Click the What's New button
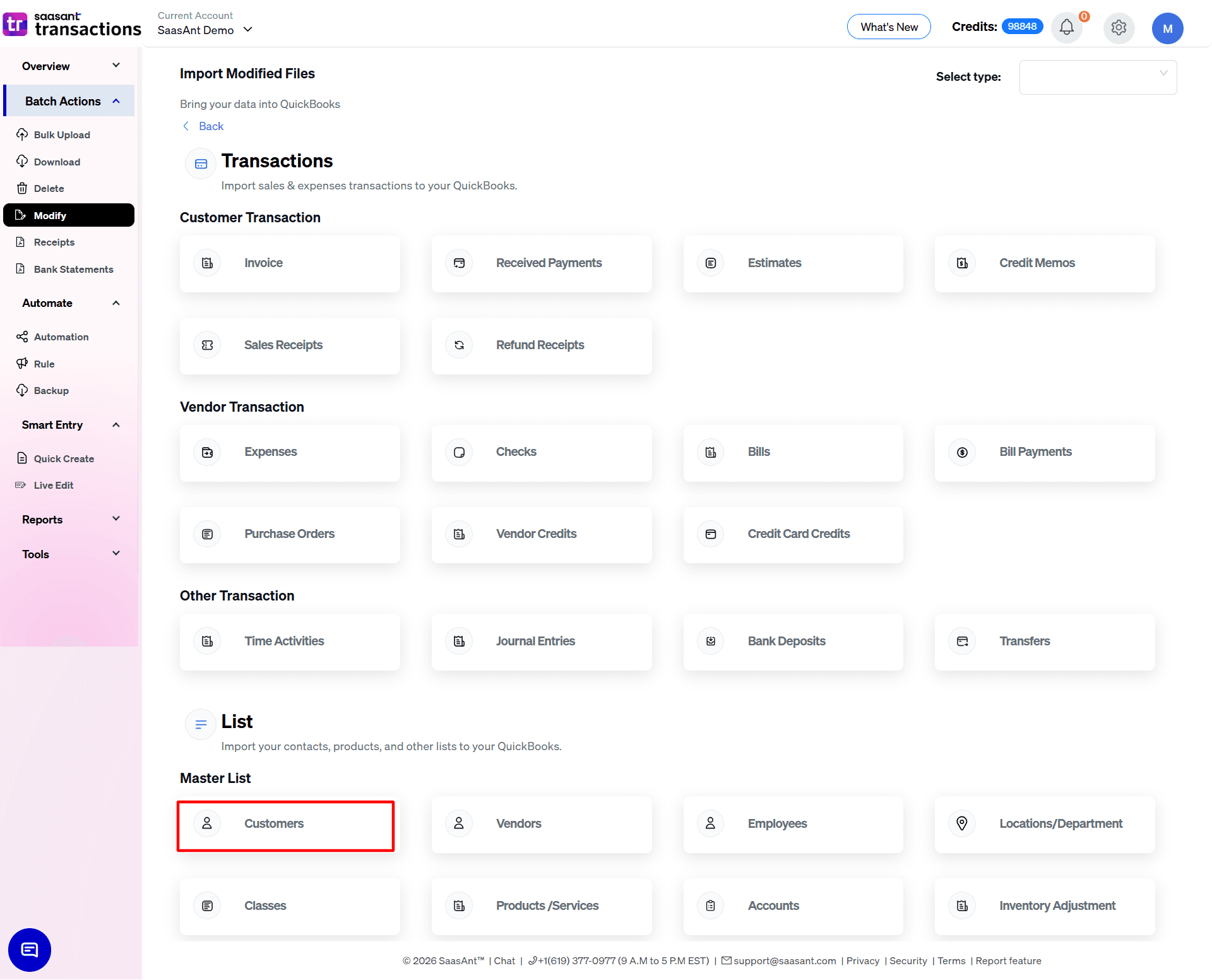The image size is (1212, 980). (x=889, y=27)
